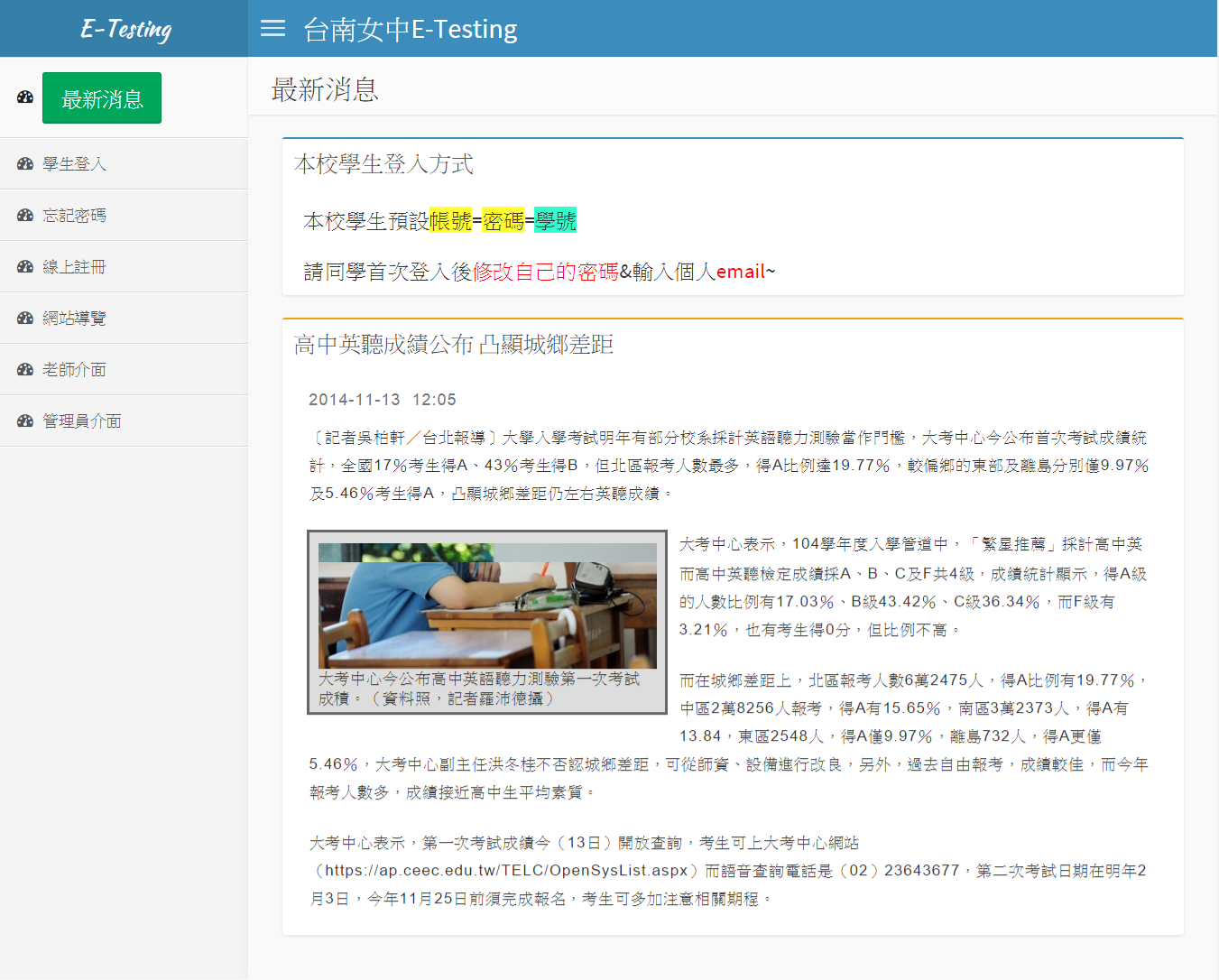This screenshot has height=980, width=1219.
Task: Toggle the hamburger sidebar menu icon
Action: [x=272, y=29]
